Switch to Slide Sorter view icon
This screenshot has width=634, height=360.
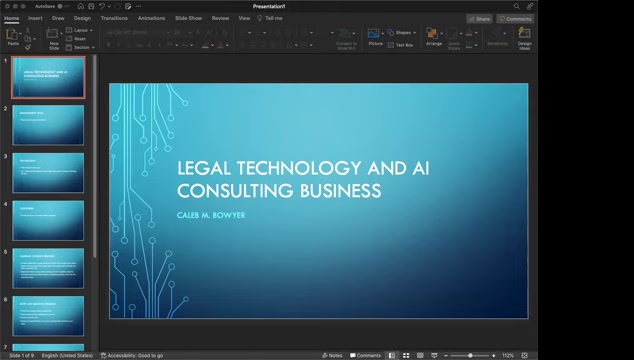pyautogui.click(x=406, y=356)
